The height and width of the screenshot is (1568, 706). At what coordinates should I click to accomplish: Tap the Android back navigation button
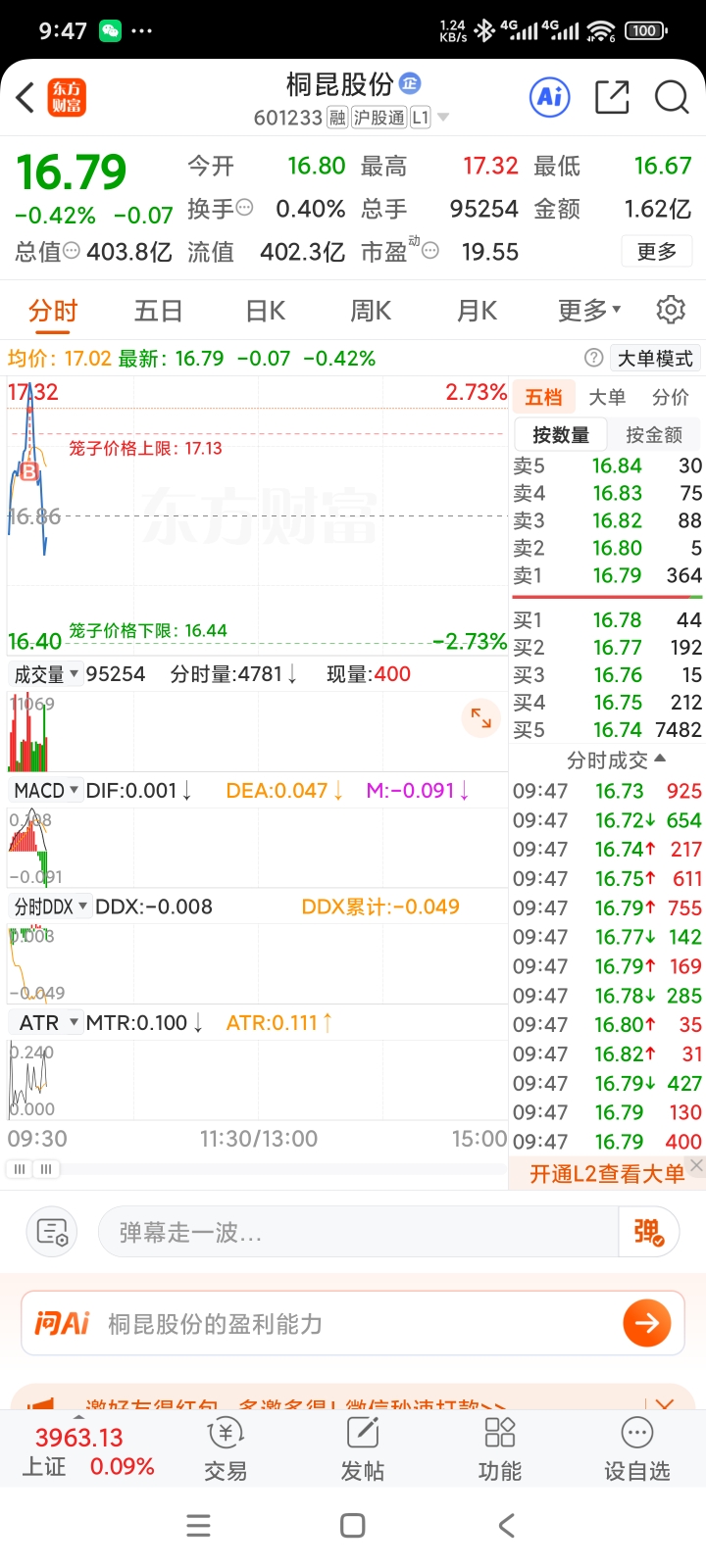tap(506, 1526)
